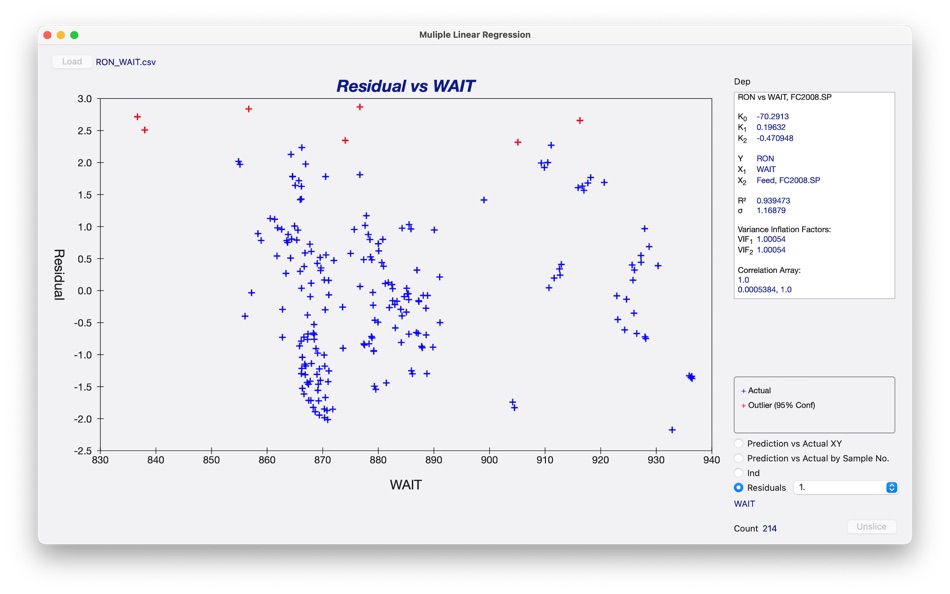950x594 pixels.
Task: Click the Unslice button
Action: 871,526
